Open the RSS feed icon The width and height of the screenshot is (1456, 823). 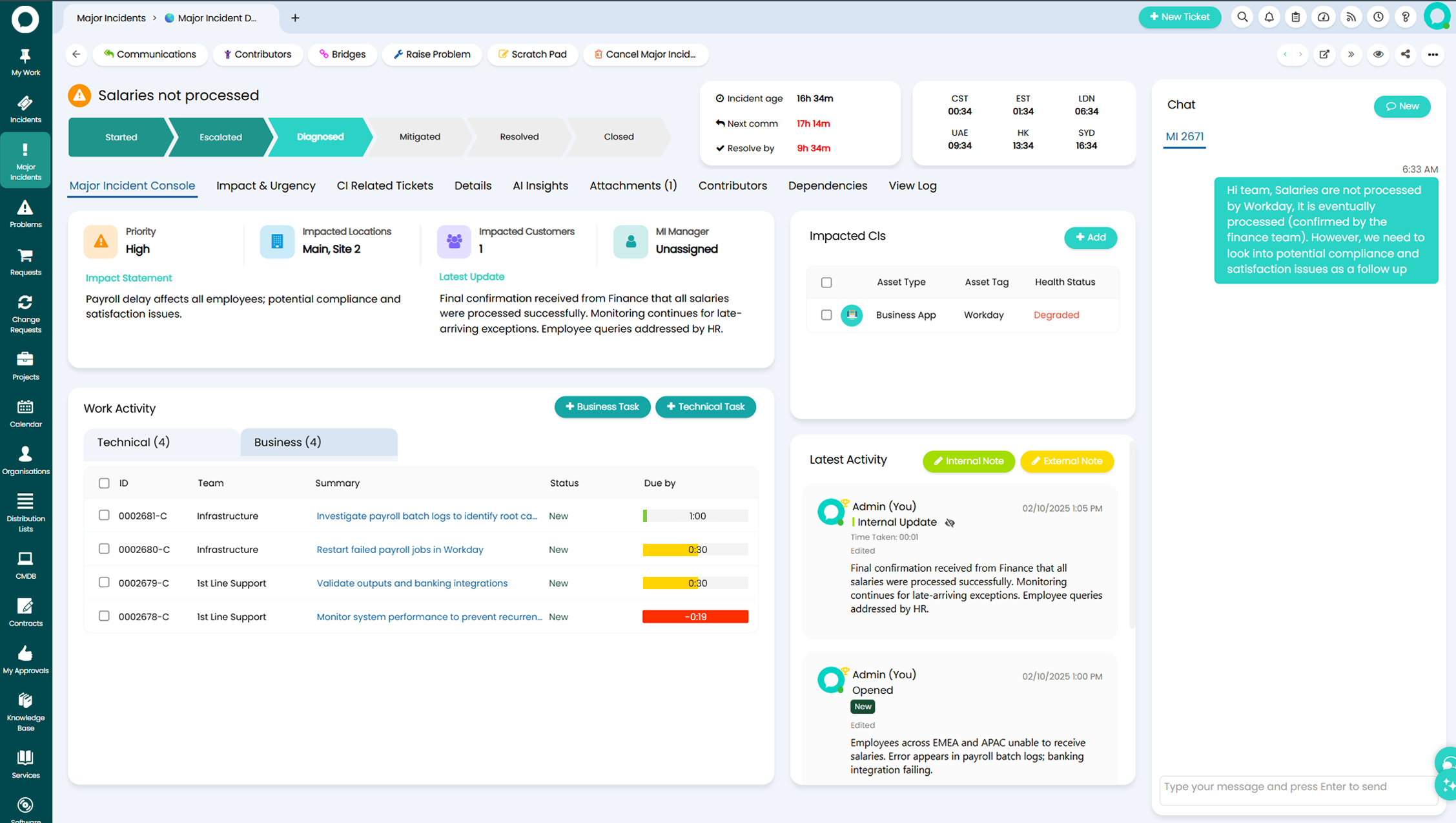click(1351, 17)
